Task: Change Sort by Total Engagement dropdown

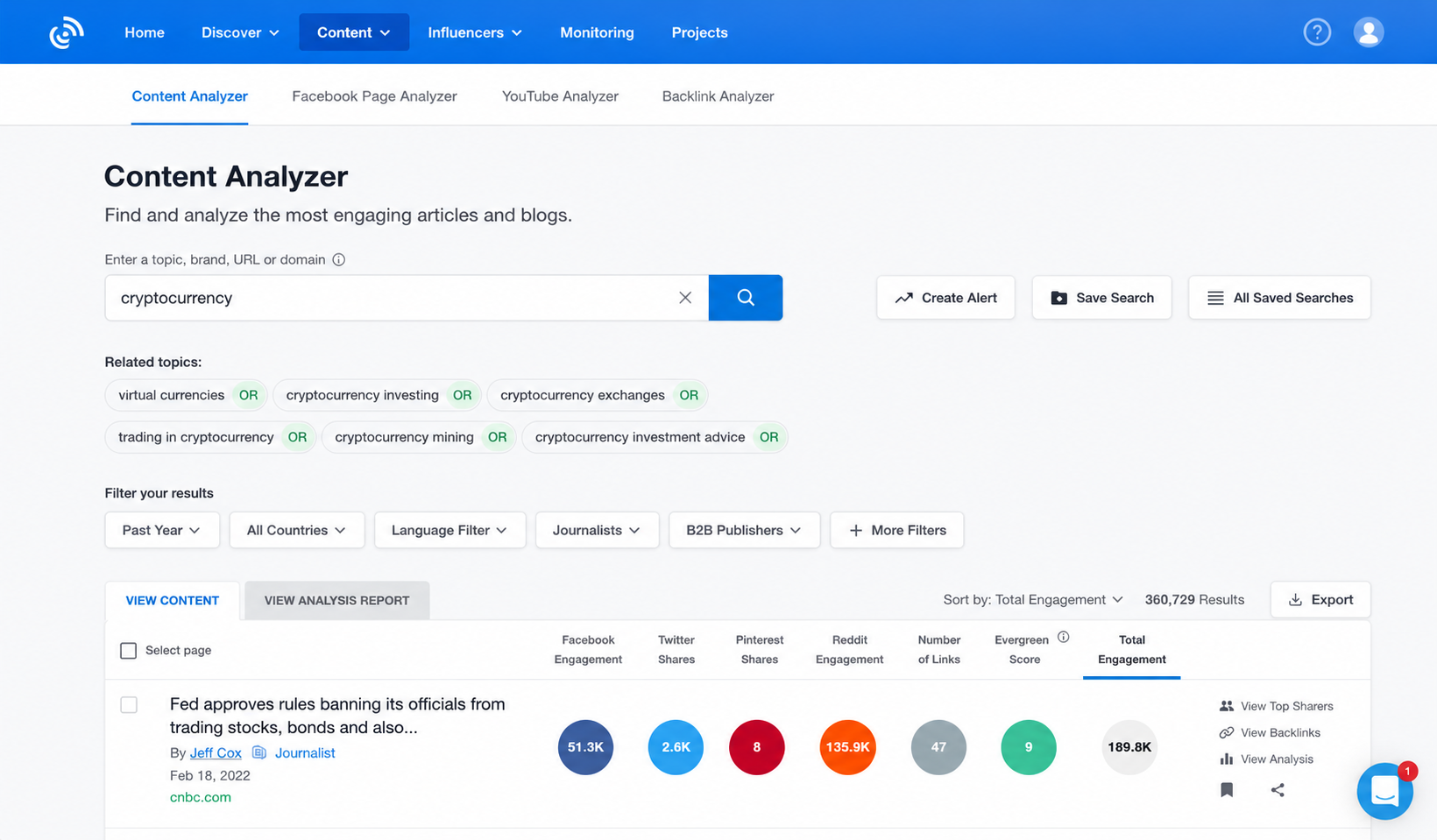Action: (x=1033, y=600)
